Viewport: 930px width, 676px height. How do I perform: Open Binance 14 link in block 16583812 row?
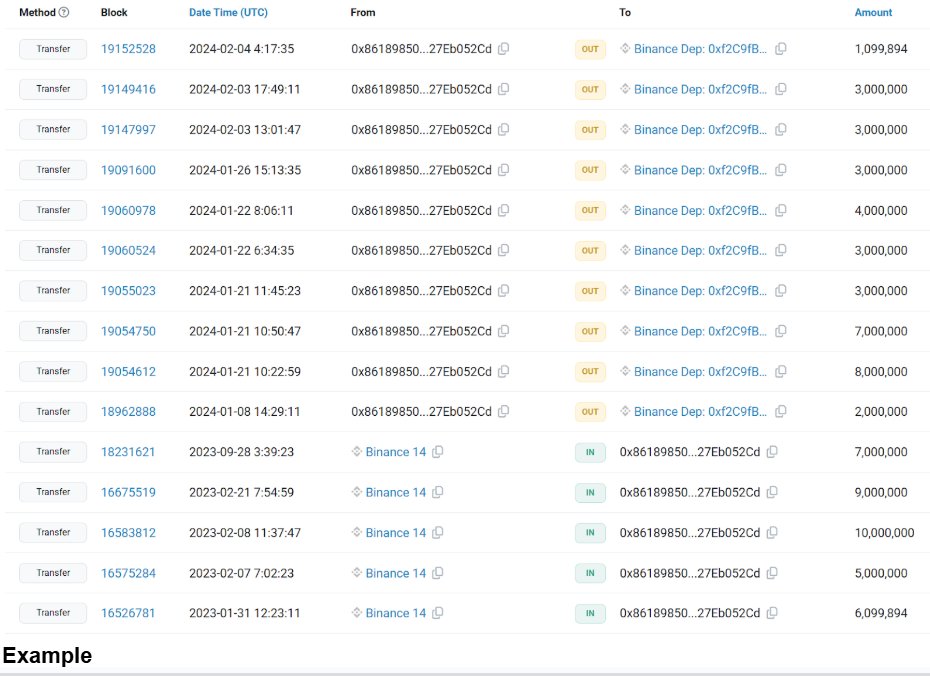[396, 532]
